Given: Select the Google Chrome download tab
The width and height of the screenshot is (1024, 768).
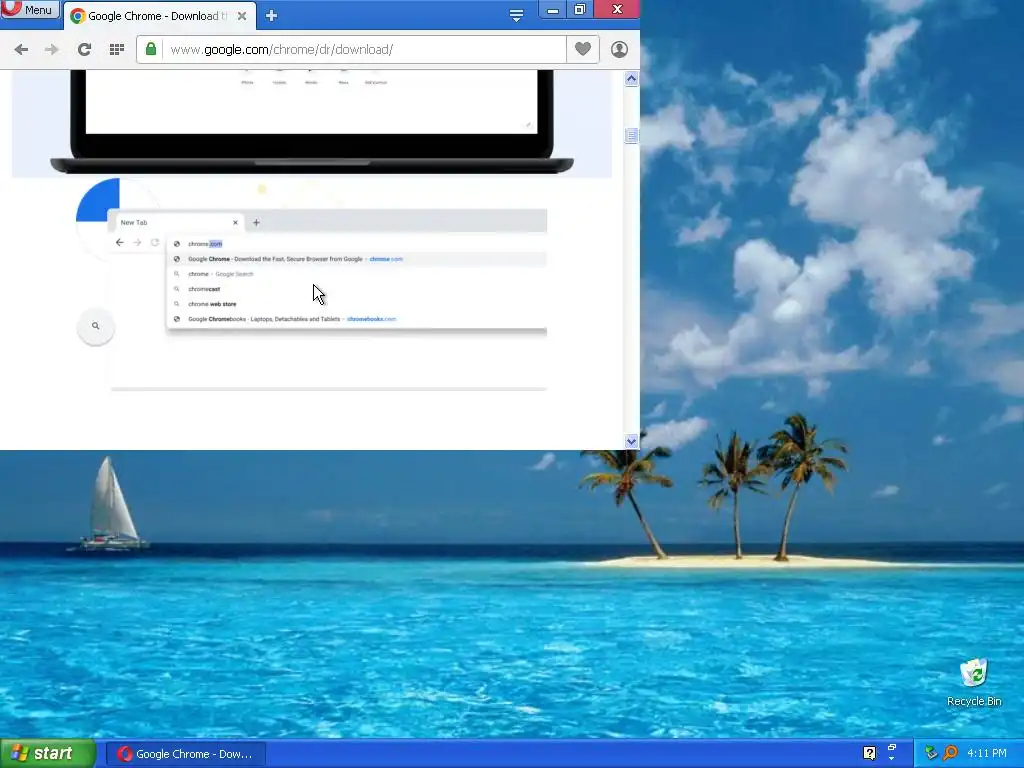Looking at the screenshot, I should coord(157,16).
